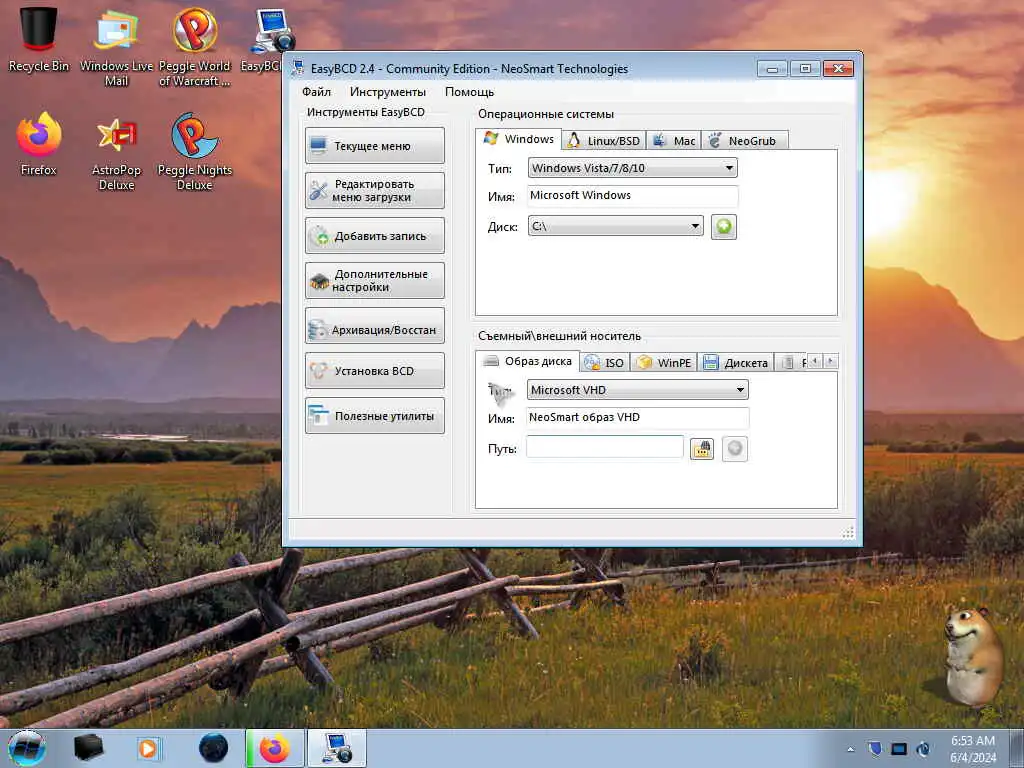Click the black box taskbar icon
Screen dimensions: 1024x768
(88, 748)
